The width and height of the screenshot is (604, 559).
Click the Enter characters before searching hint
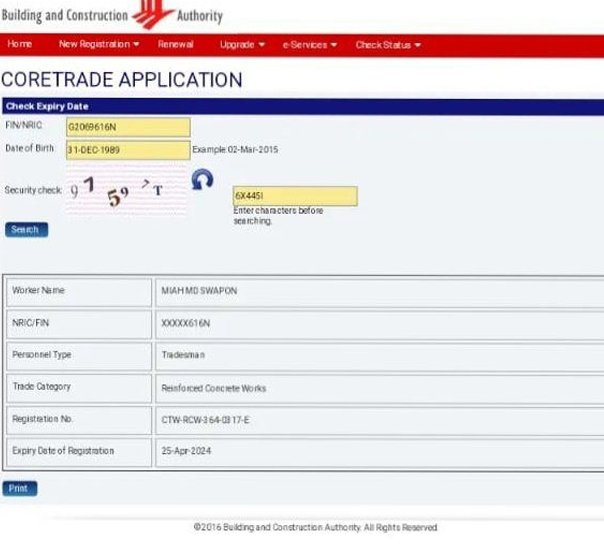(x=278, y=216)
